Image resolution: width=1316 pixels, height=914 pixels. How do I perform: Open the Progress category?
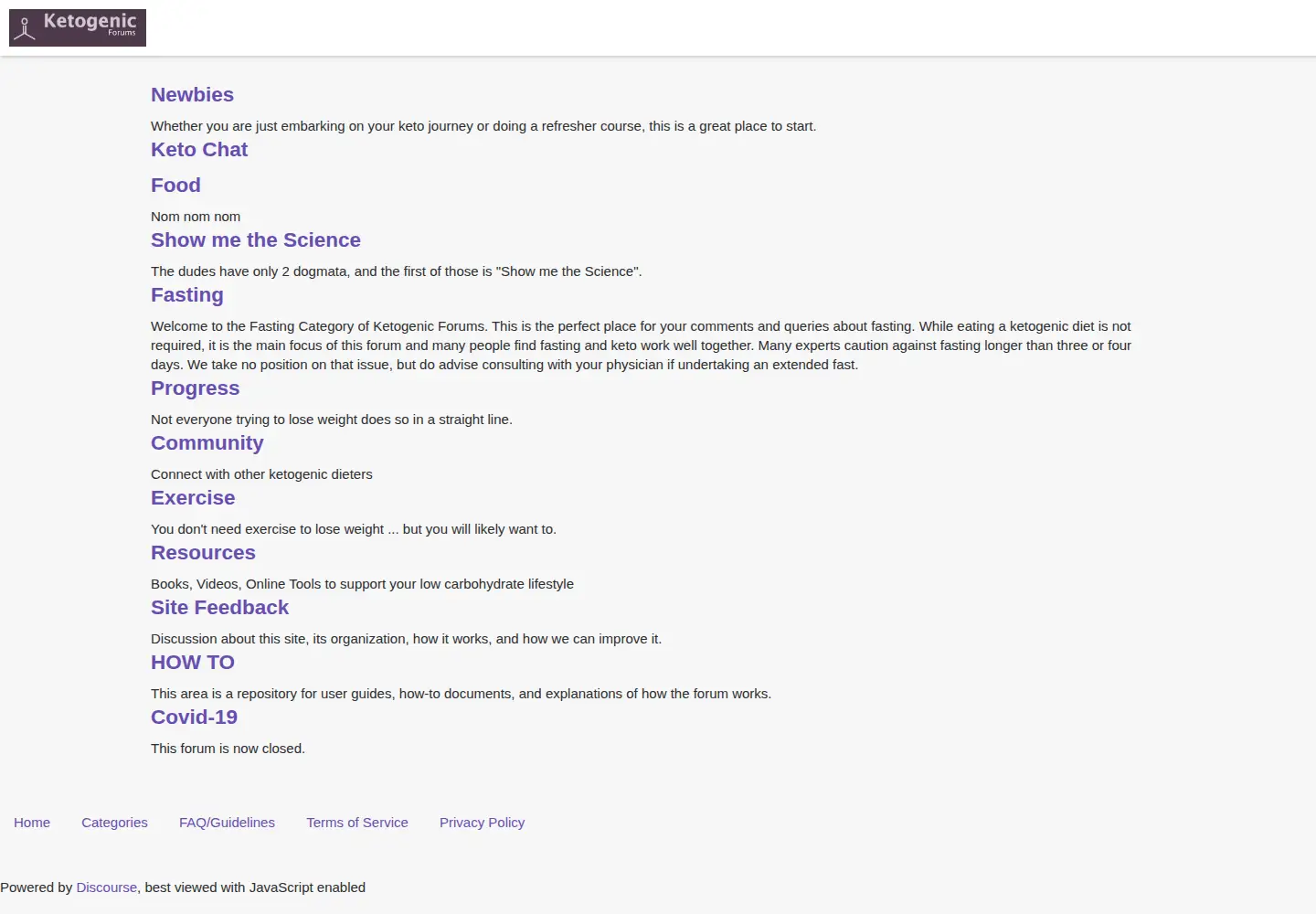pyautogui.click(x=196, y=388)
